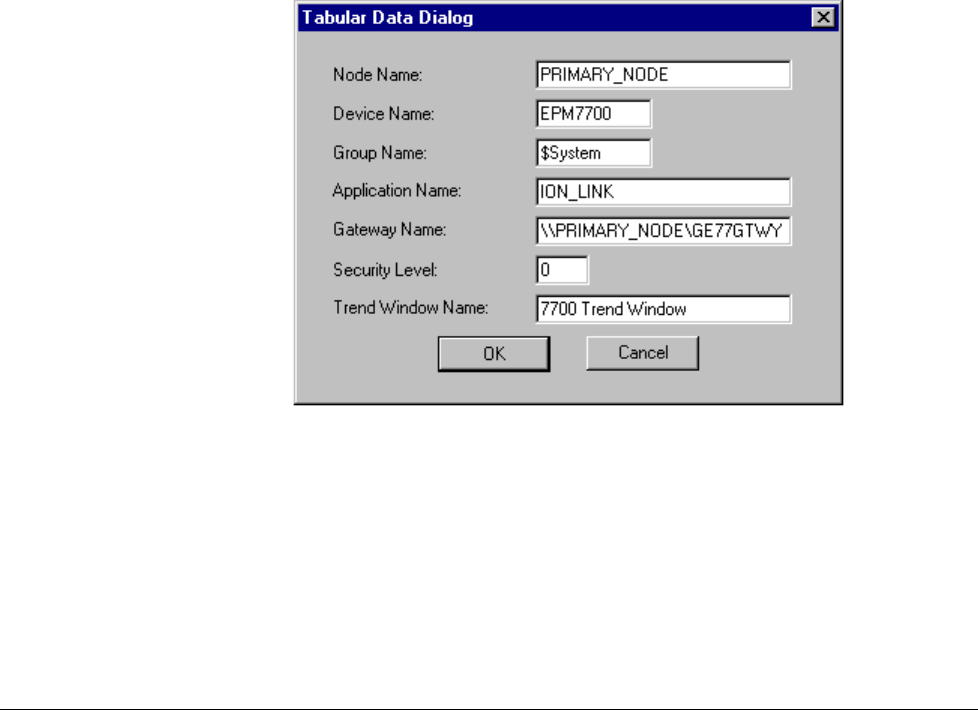Screen dimensions: 978x710
Task: Click the Node Name label
Action: click(377, 75)
